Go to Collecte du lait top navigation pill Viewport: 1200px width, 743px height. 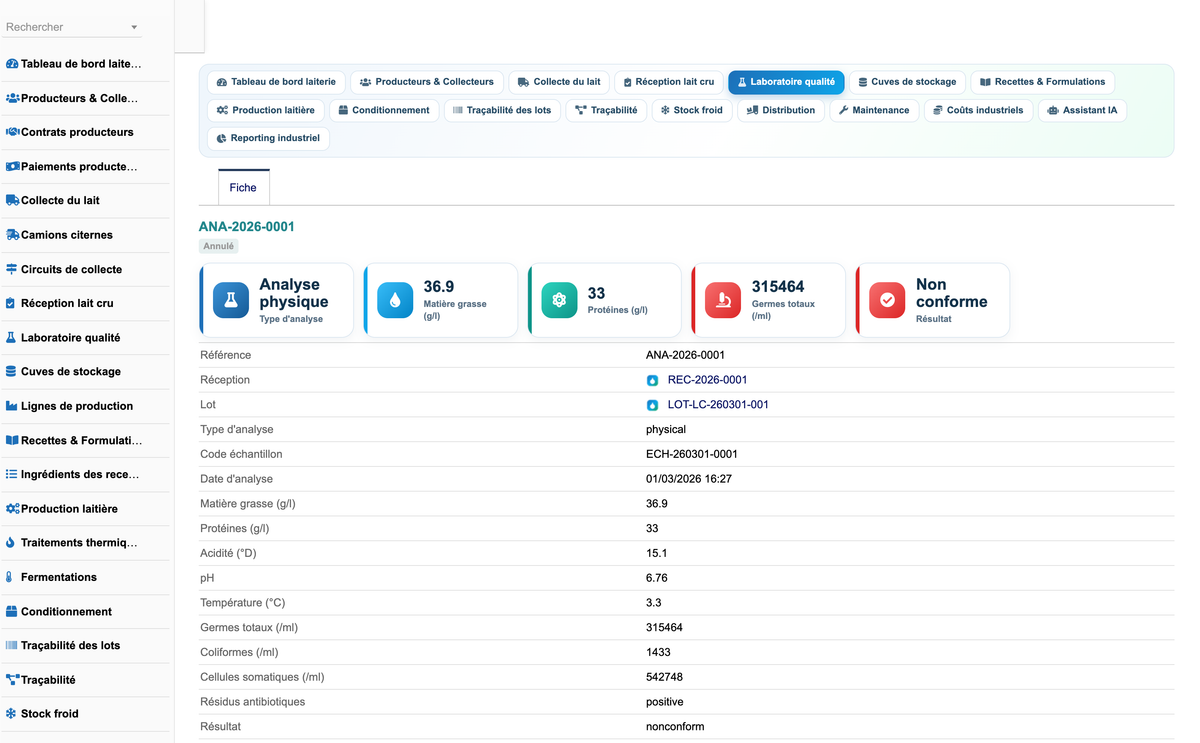coord(559,82)
